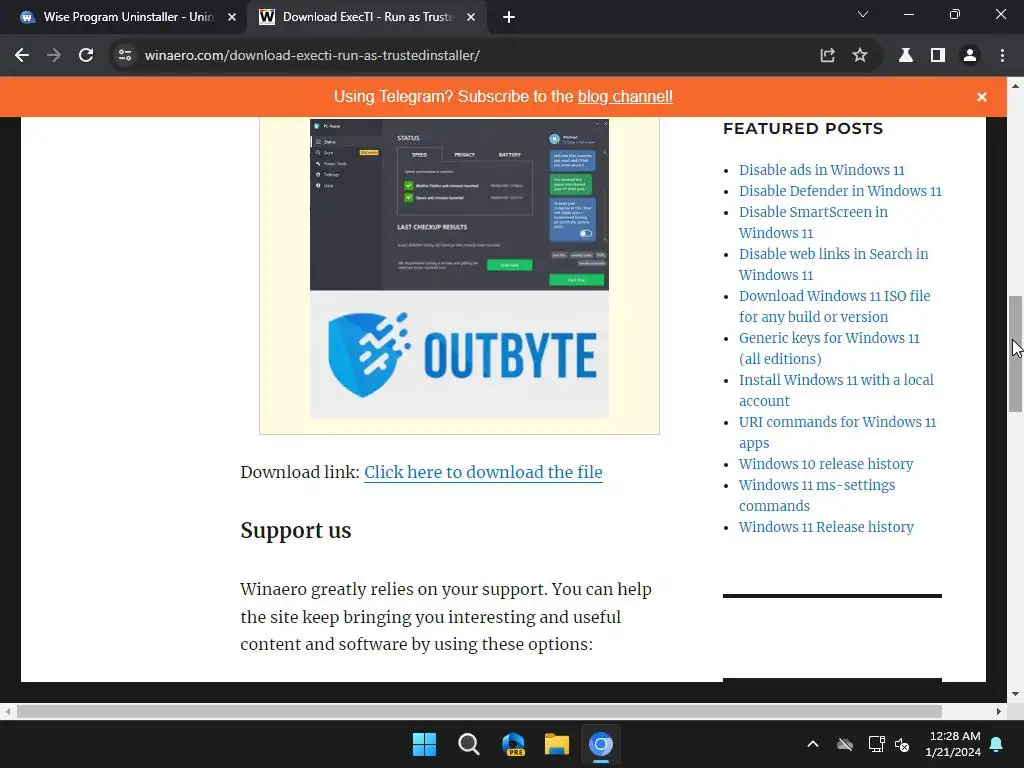Image resolution: width=1024 pixels, height=768 pixels.
Task: Close the Wise Program Uninstaller tab
Action: [x=232, y=18]
